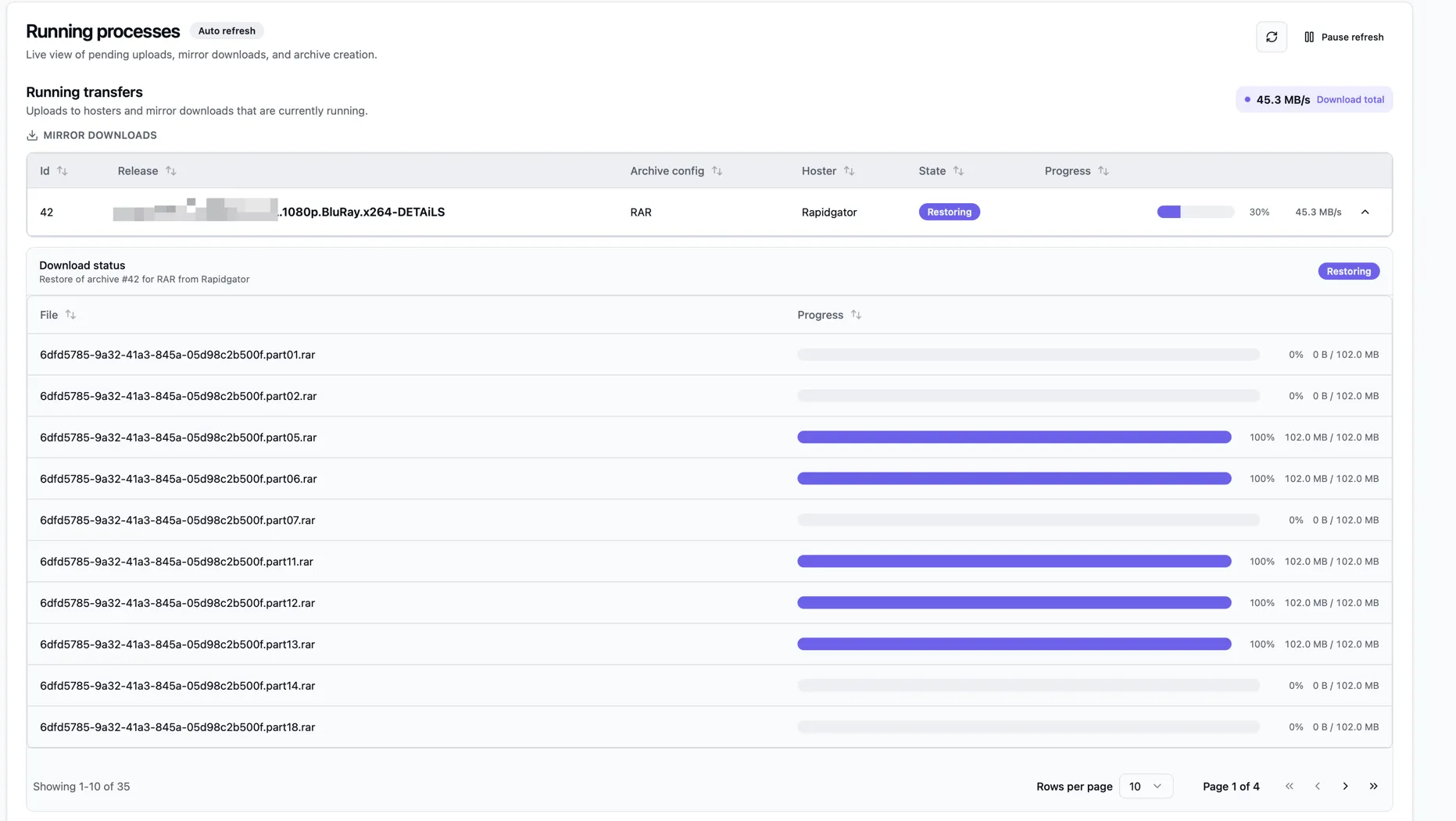Sort by Release column arrows
This screenshot has height=821, width=1456.
pyautogui.click(x=170, y=170)
